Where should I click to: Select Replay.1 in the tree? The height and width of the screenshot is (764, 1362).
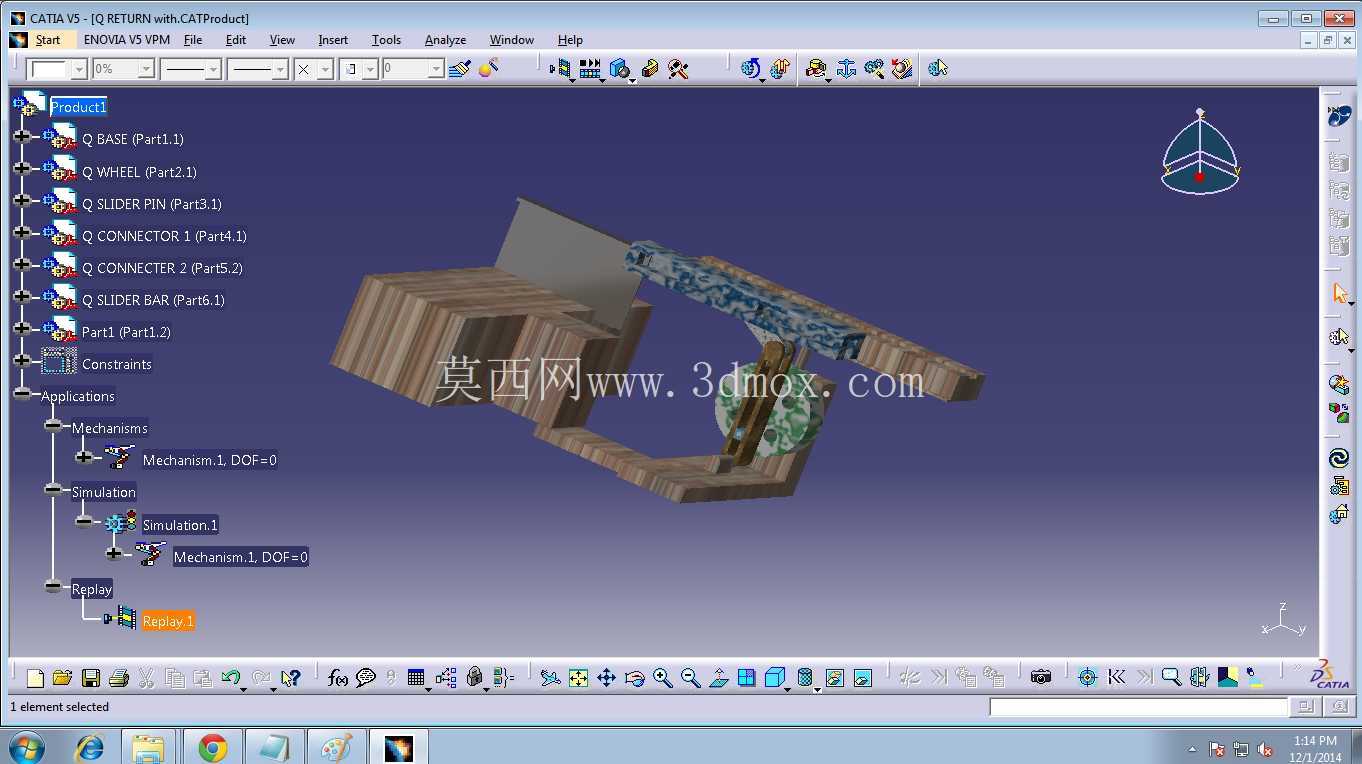pyautogui.click(x=168, y=621)
